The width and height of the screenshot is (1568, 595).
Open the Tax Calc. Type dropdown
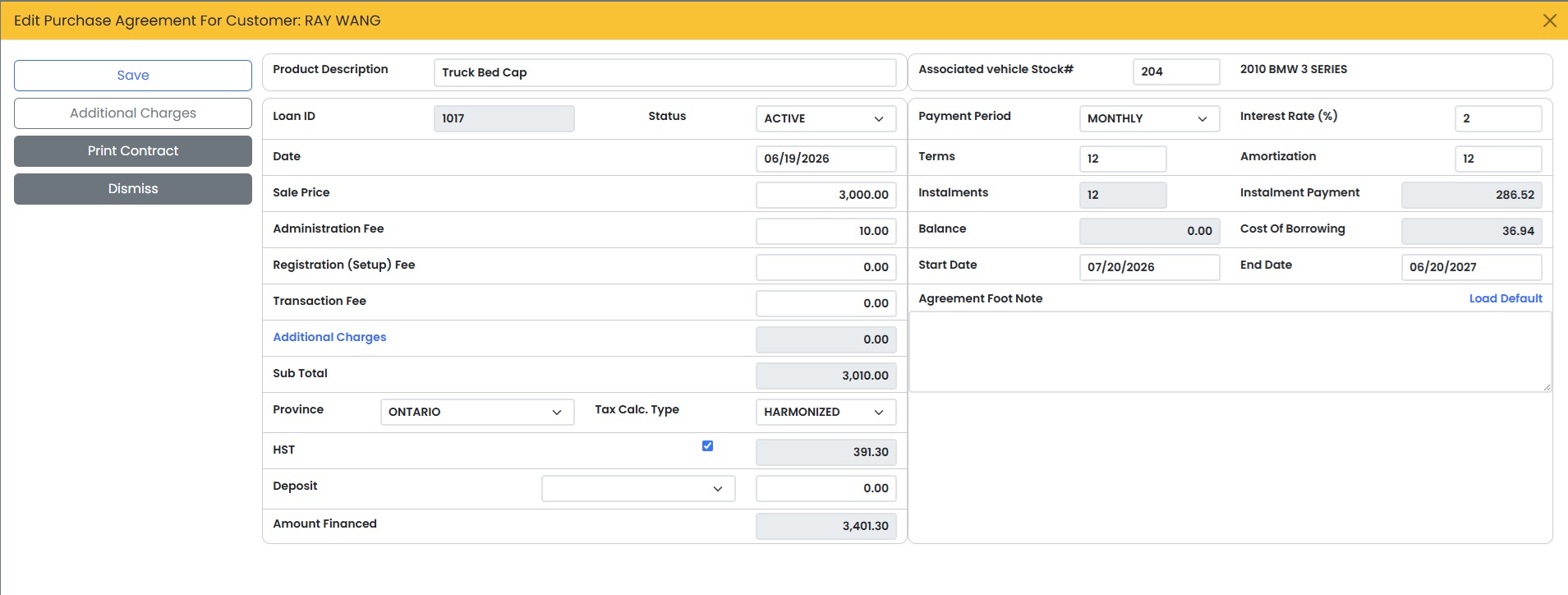tap(825, 412)
